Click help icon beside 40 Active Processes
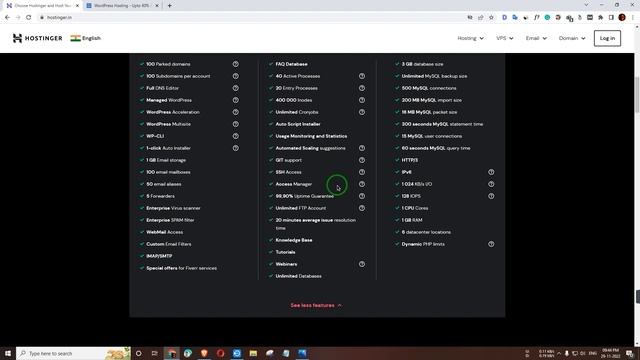This screenshot has width=640, height=360. (362, 76)
